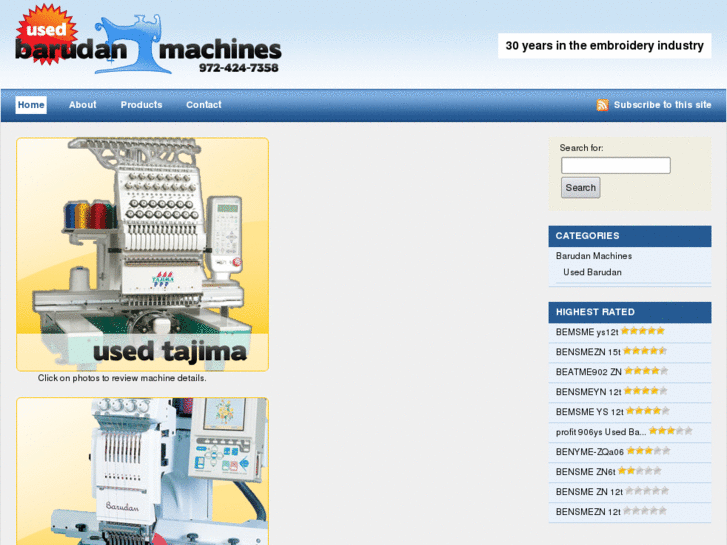Viewport: 727px width, 545px height.
Task: Click Subscribe to this site link
Action: pos(663,105)
